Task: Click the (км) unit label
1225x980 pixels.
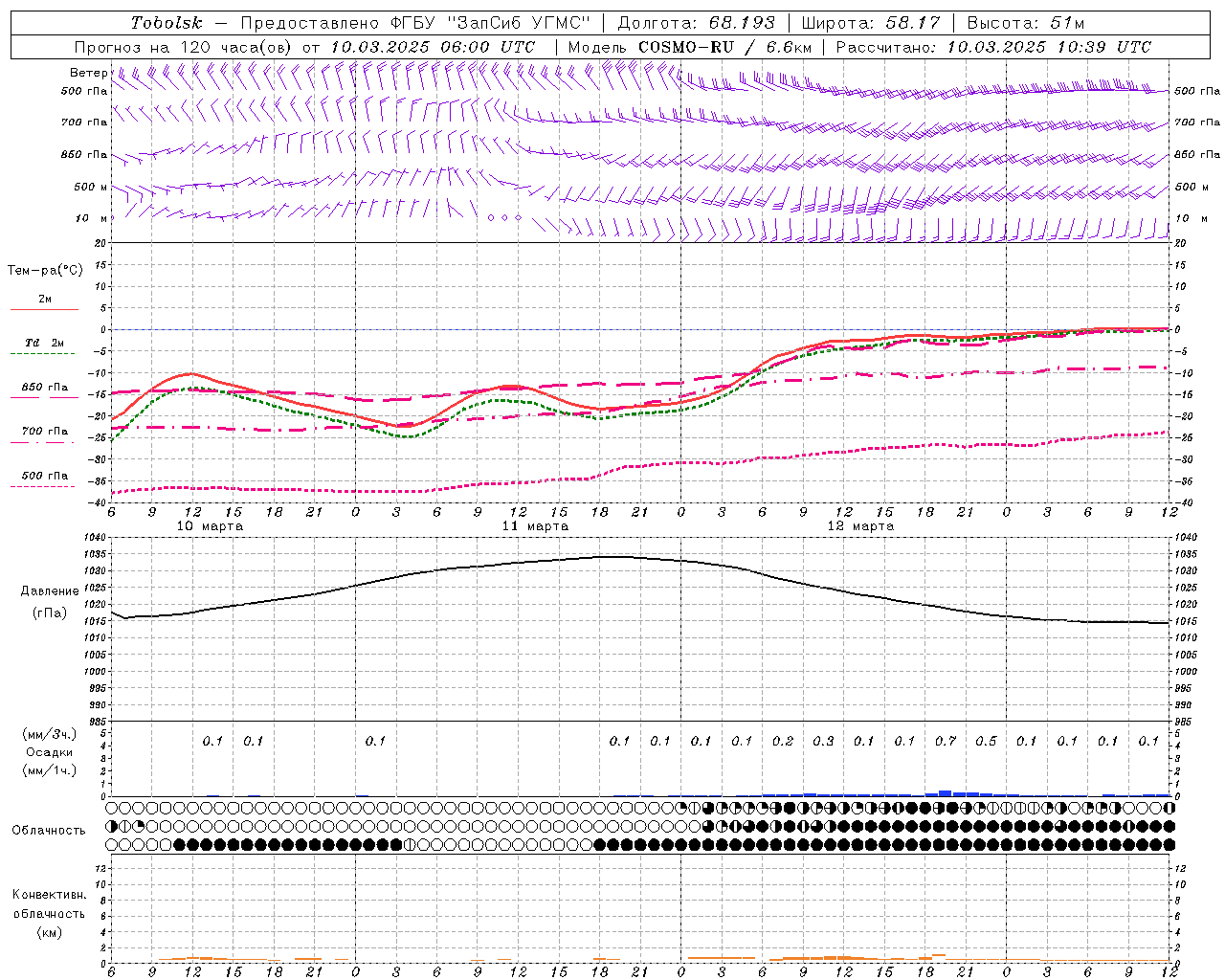Action: (x=49, y=931)
